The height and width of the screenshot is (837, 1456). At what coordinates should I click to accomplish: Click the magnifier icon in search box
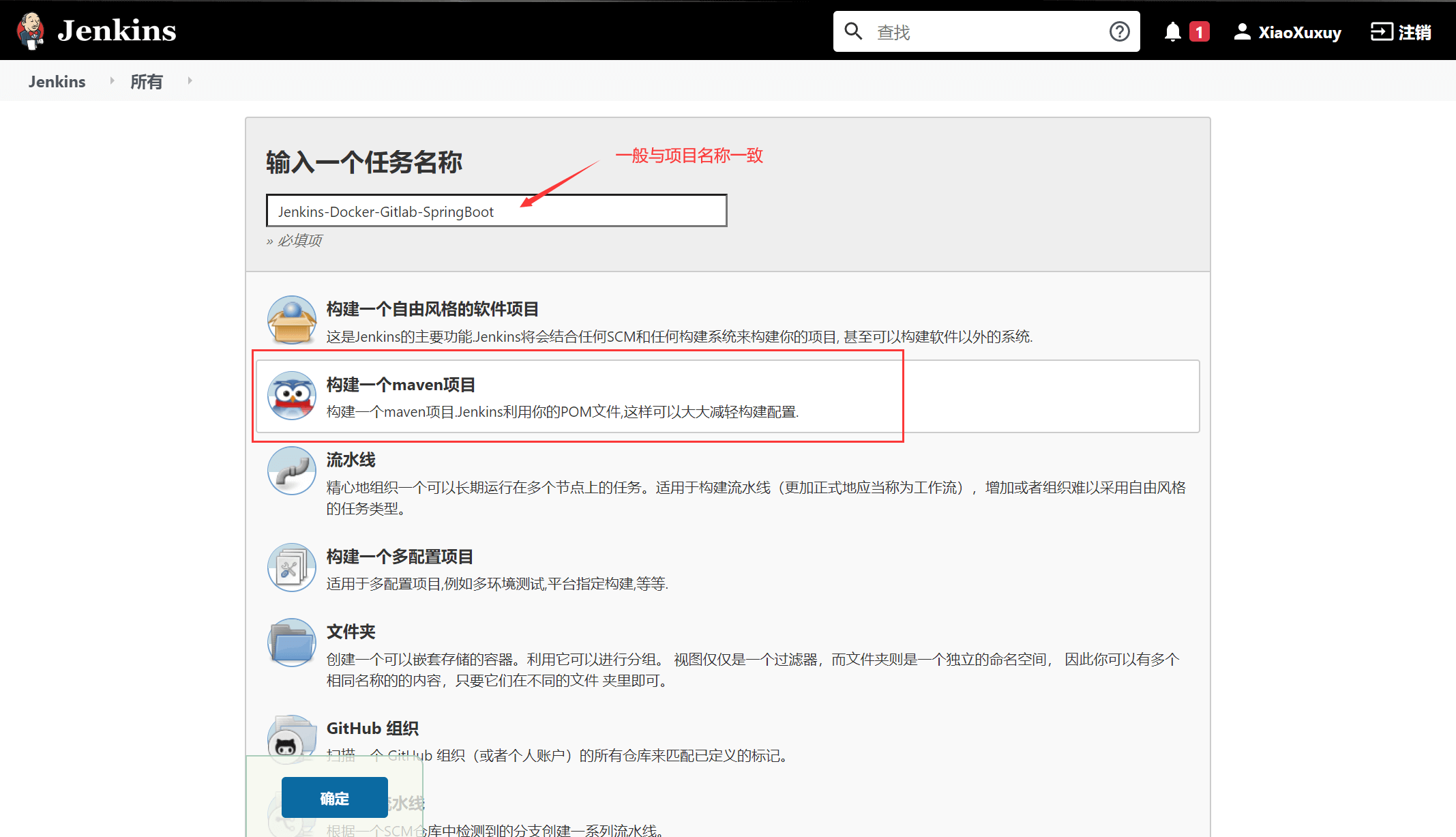click(x=853, y=31)
